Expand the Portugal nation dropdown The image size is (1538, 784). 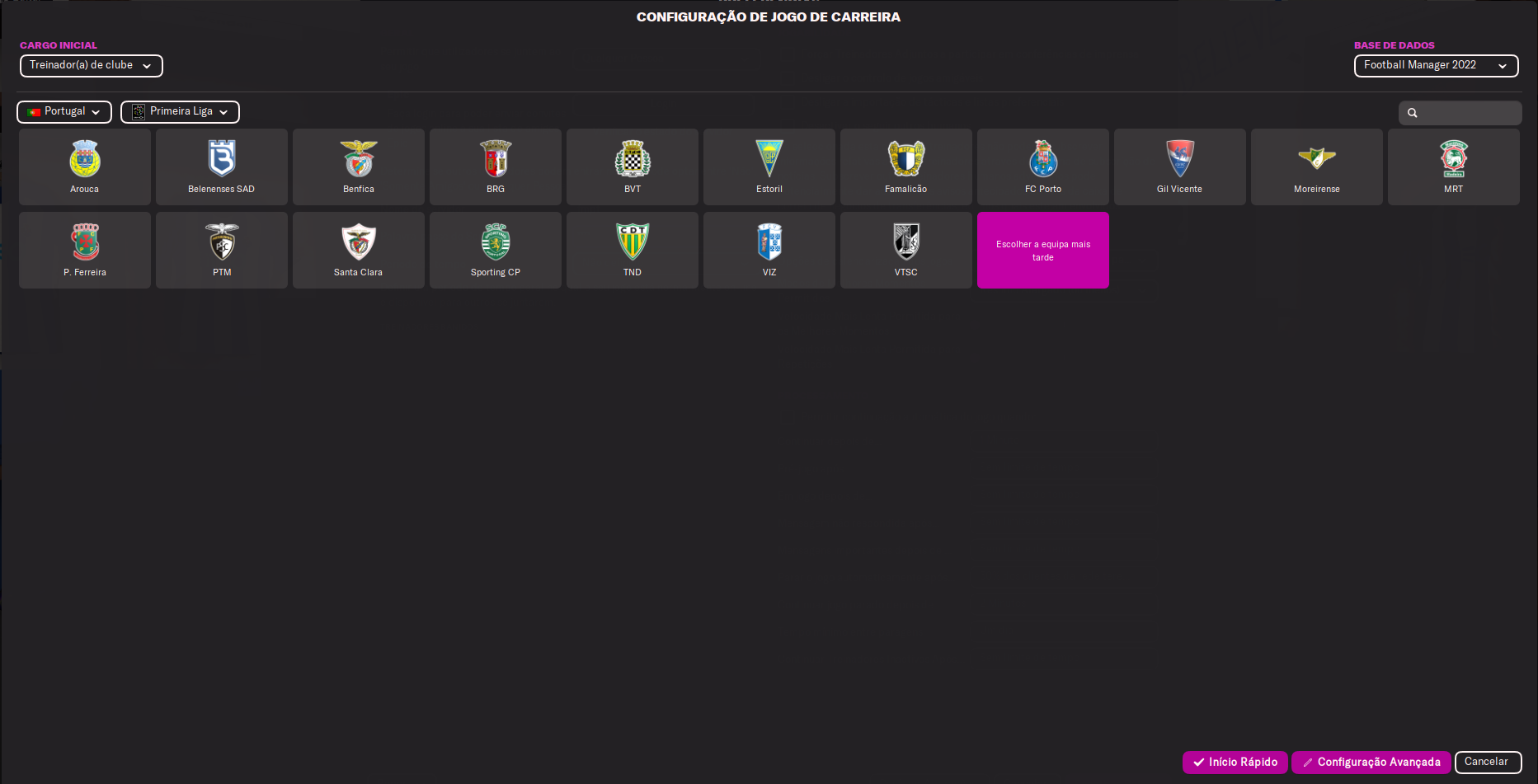[x=64, y=111]
